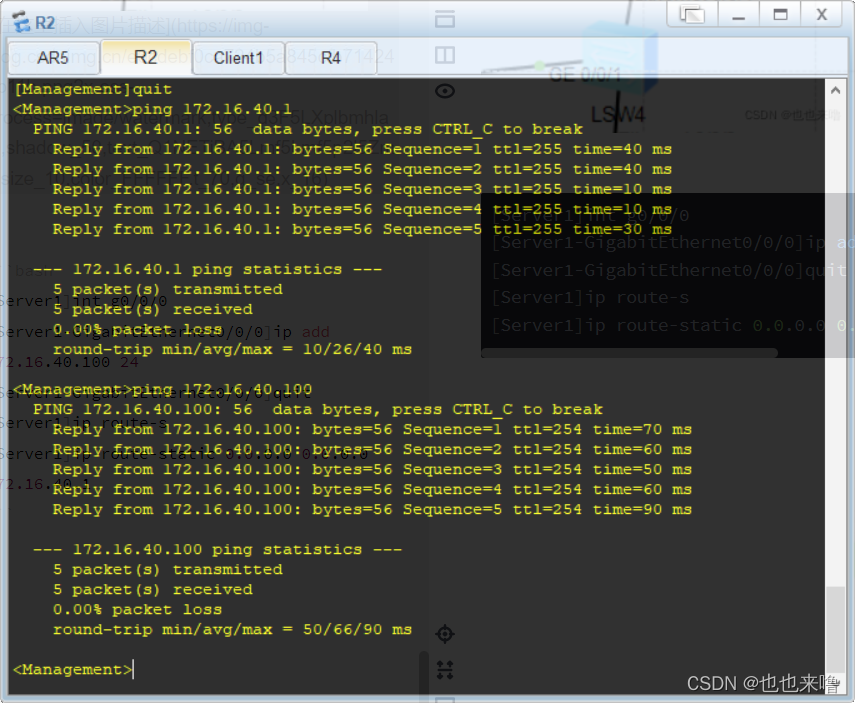
Task: Click the CSDN author watermark
Action: pyautogui.click(x=763, y=684)
